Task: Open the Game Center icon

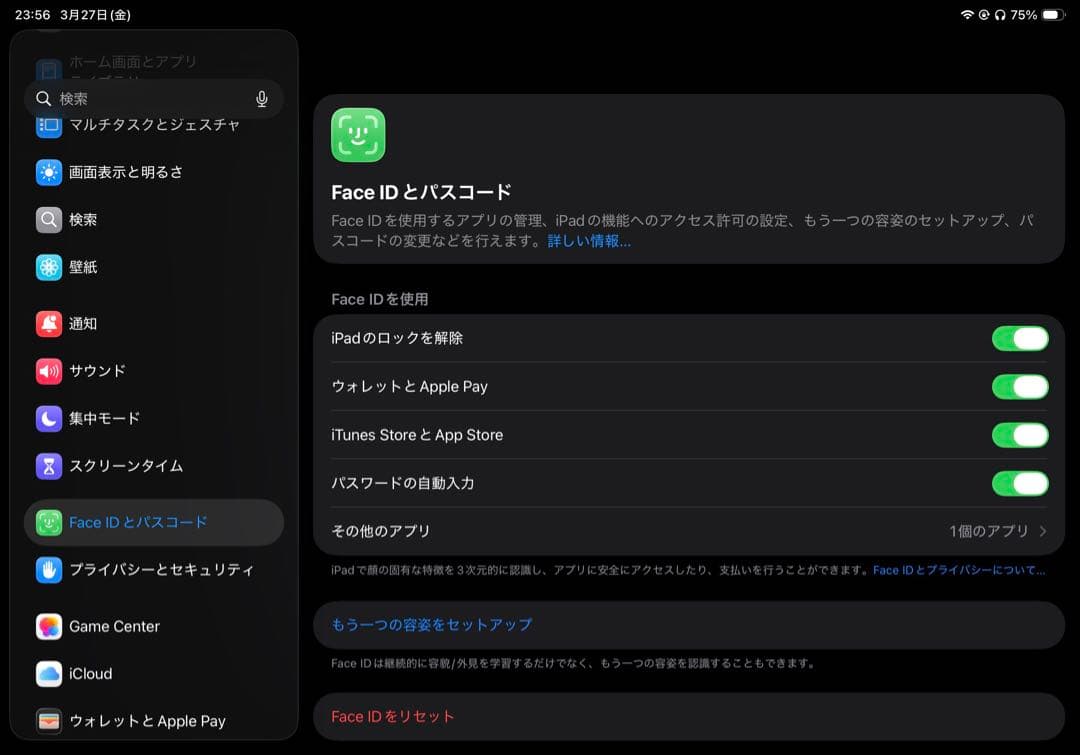Action: point(49,627)
